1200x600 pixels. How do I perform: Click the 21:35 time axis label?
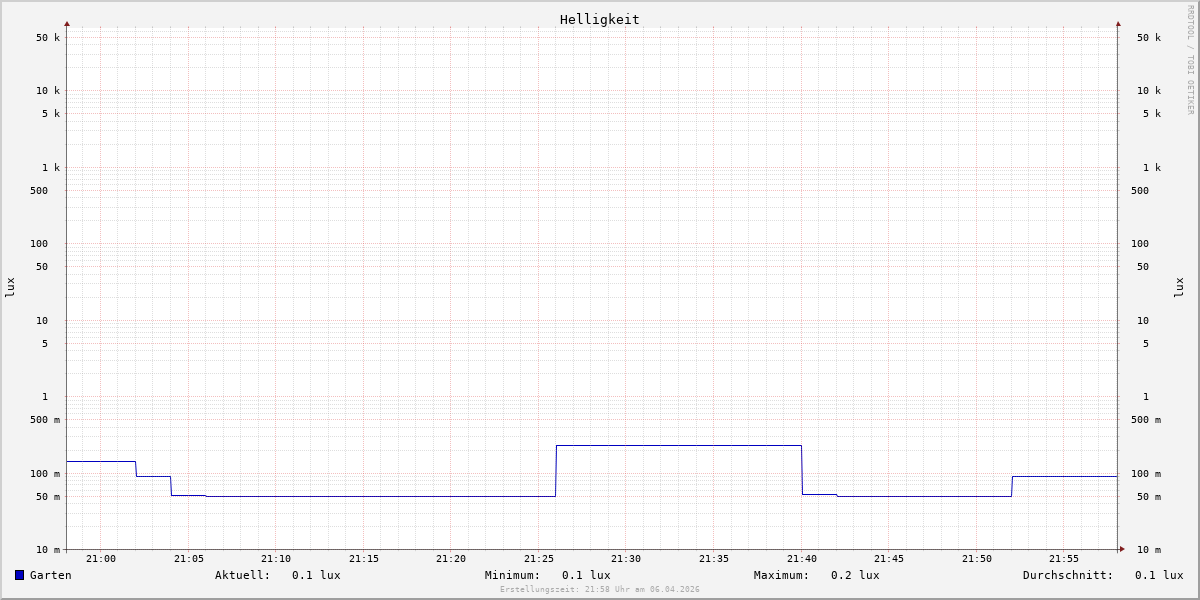(x=714, y=559)
